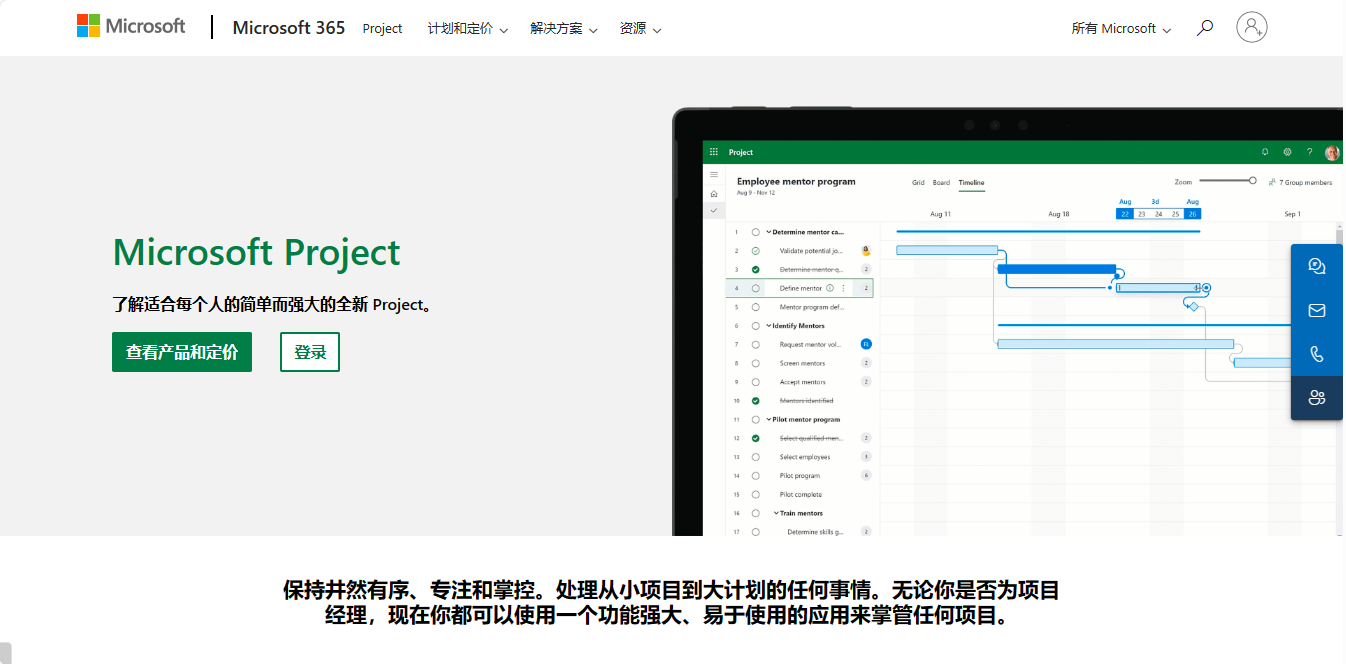Click the people contact icon in side panel

(x=1317, y=398)
